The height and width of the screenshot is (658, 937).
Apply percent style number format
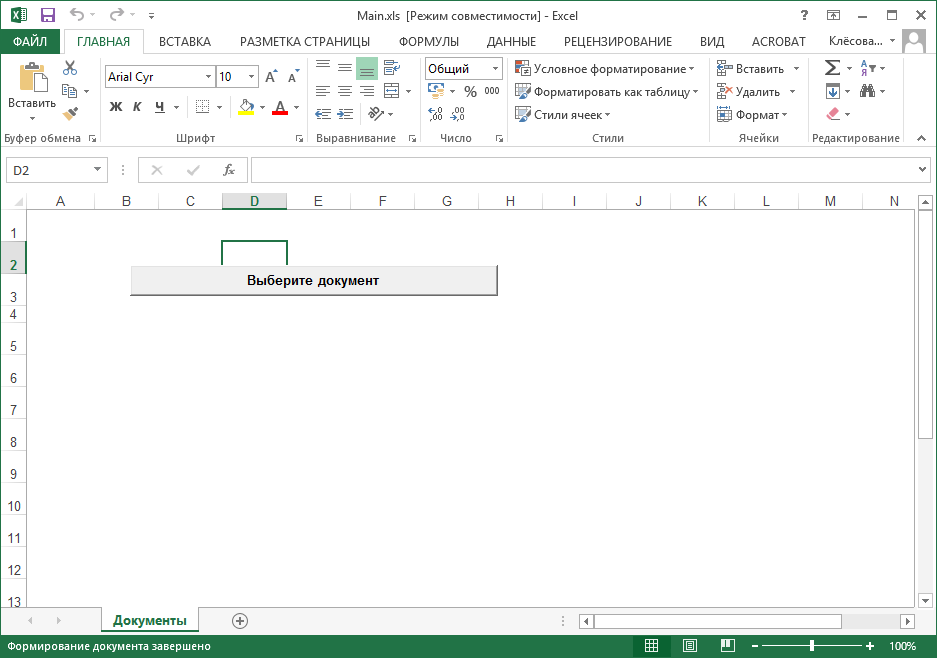pyautogui.click(x=470, y=91)
